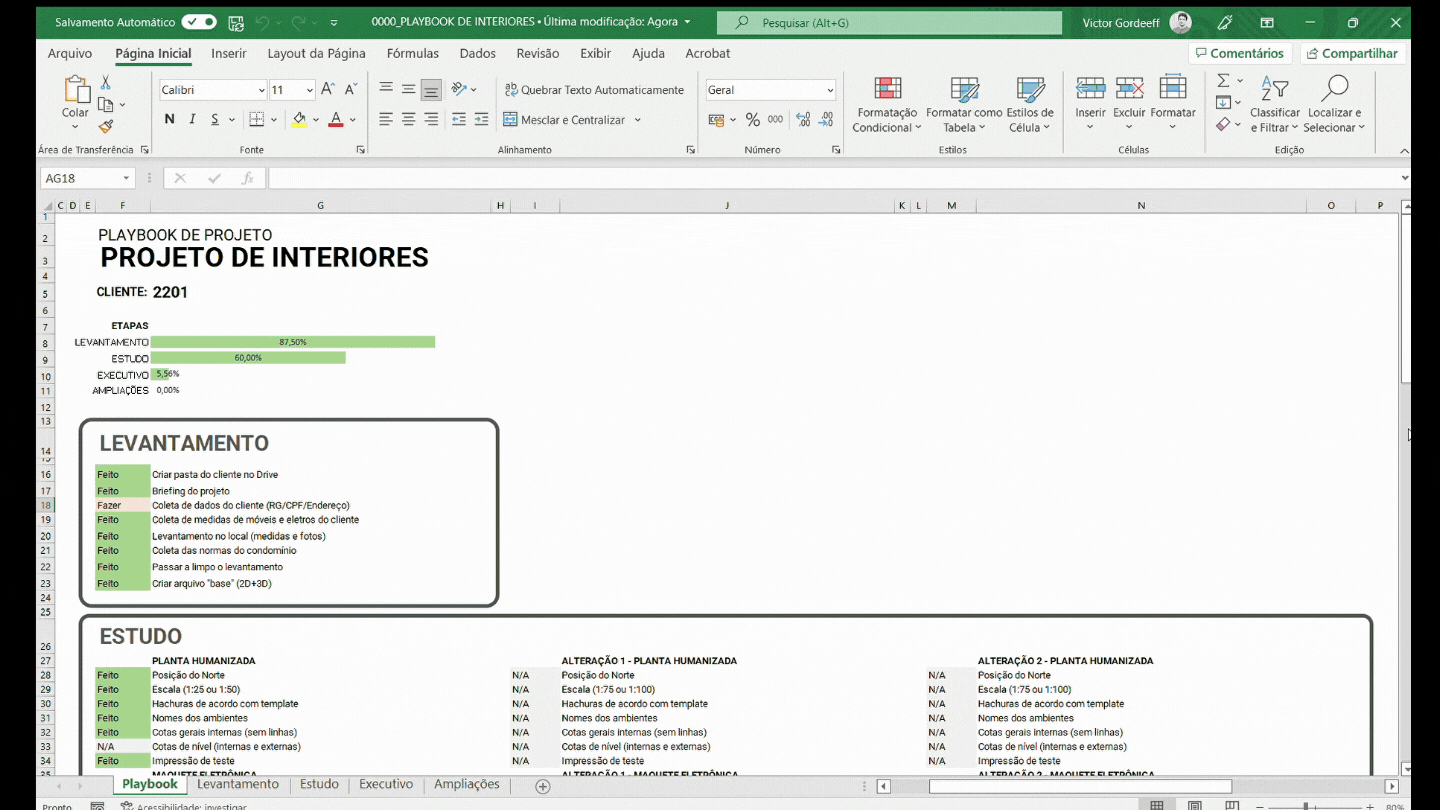Increase decimal places icon
Screen dimensions: 1440x810
pyautogui.click(x=803, y=120)
